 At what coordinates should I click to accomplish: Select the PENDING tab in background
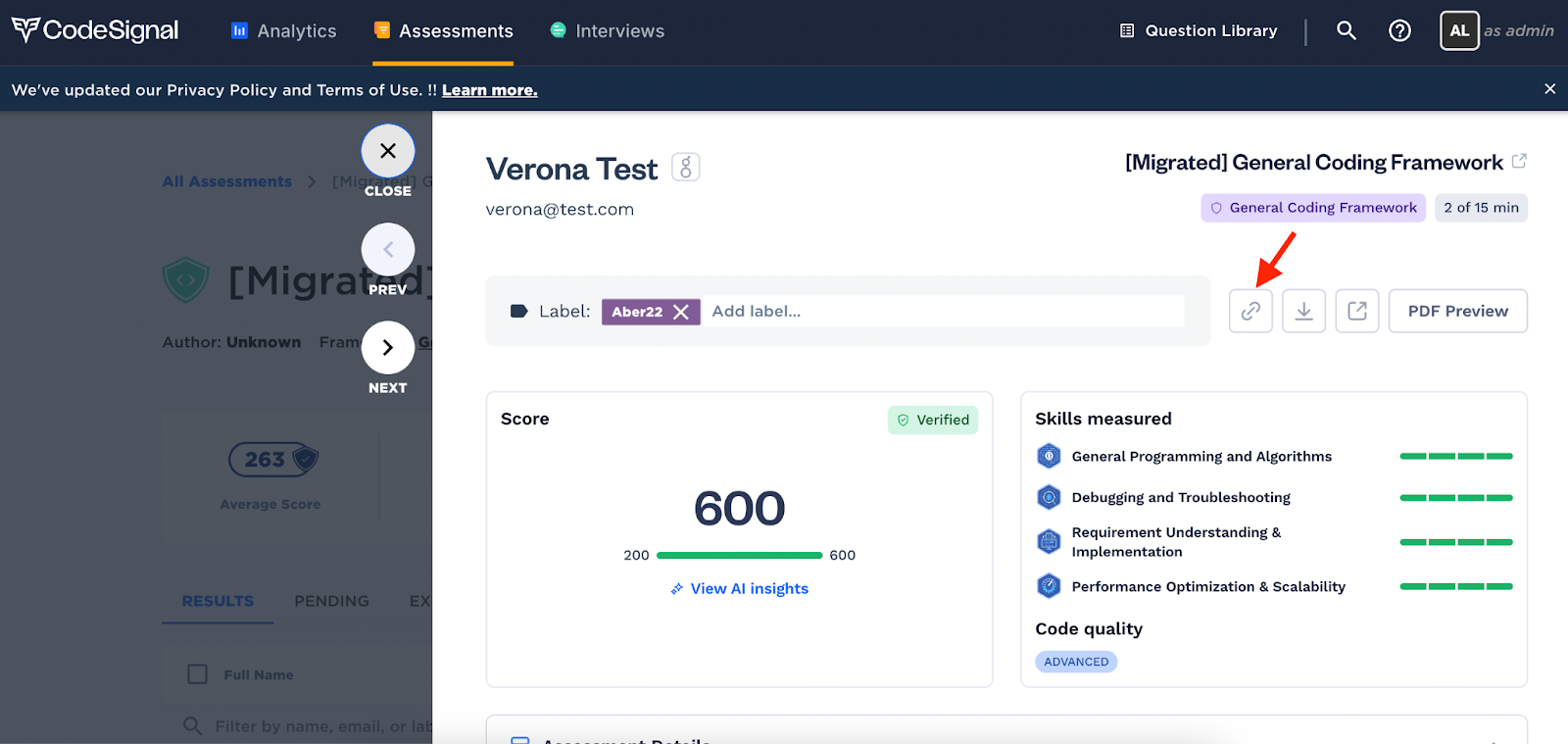[x=331, y=601]
